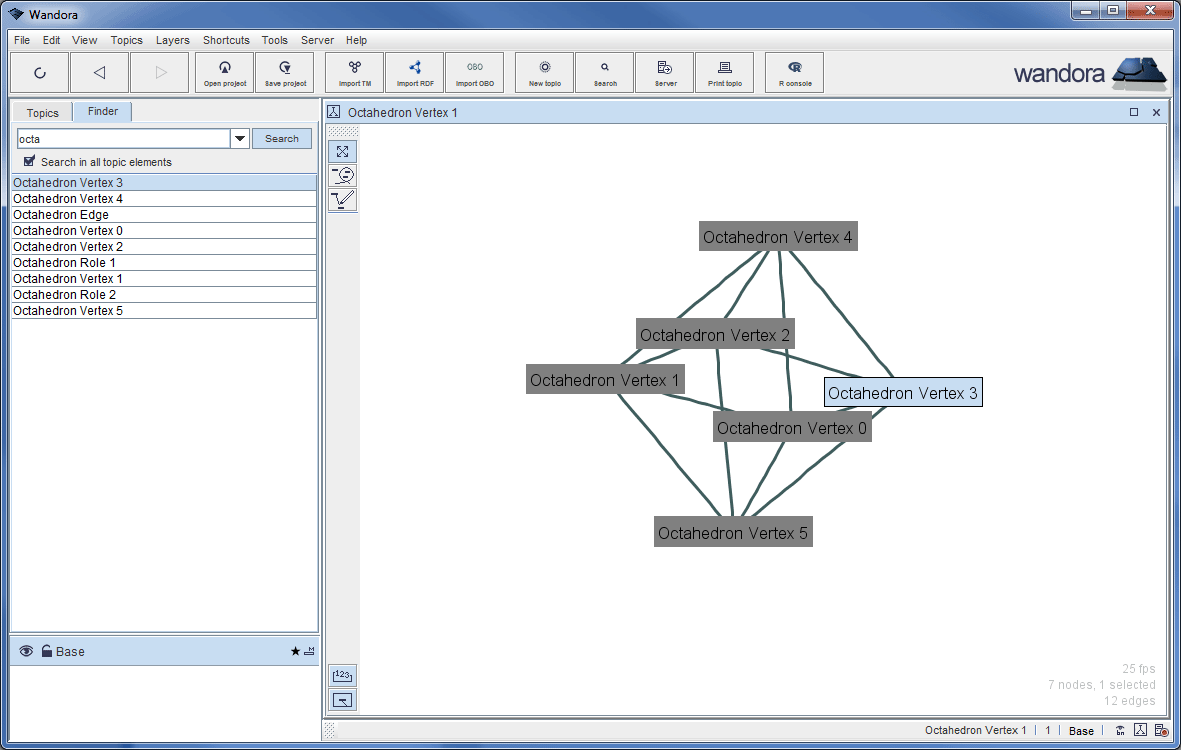
Task: Open the R console from the toolbar
Action: coord(793,72)
